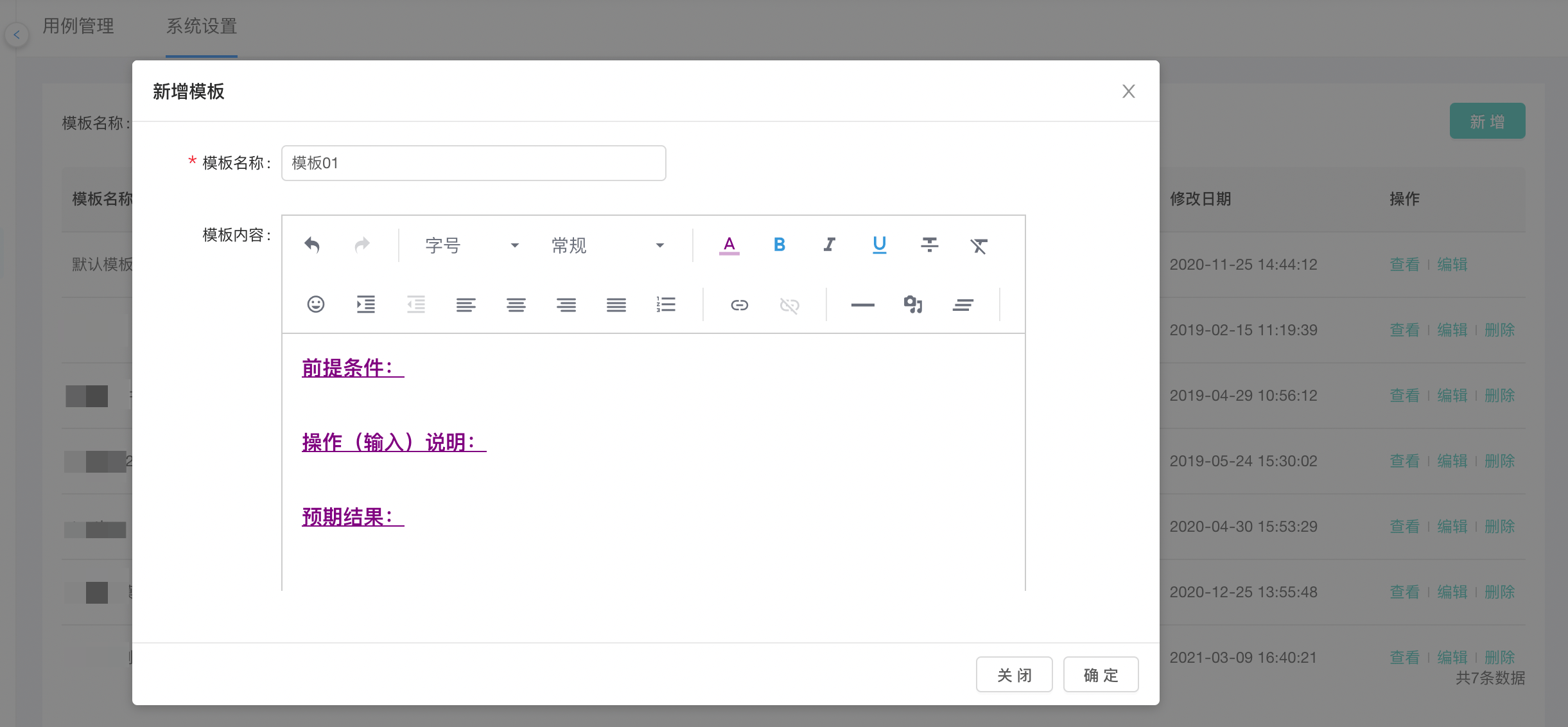
Task: Confirm with the 确定 button
Action: pyautogui.click(x=1101, y=674)
